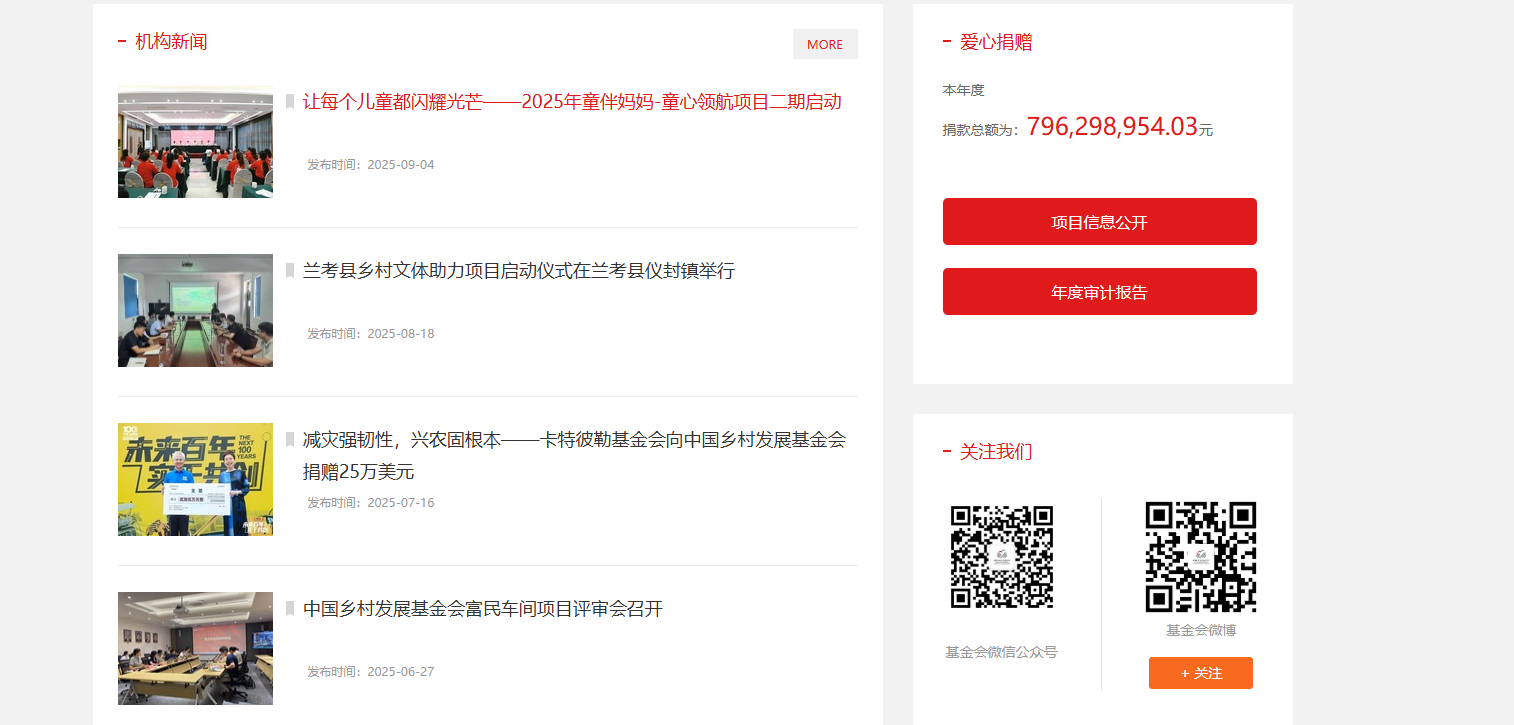Screen dimensions: 1514x725
Task: Click the red-shirt conference thumbnail image
Action: [195, 142]
